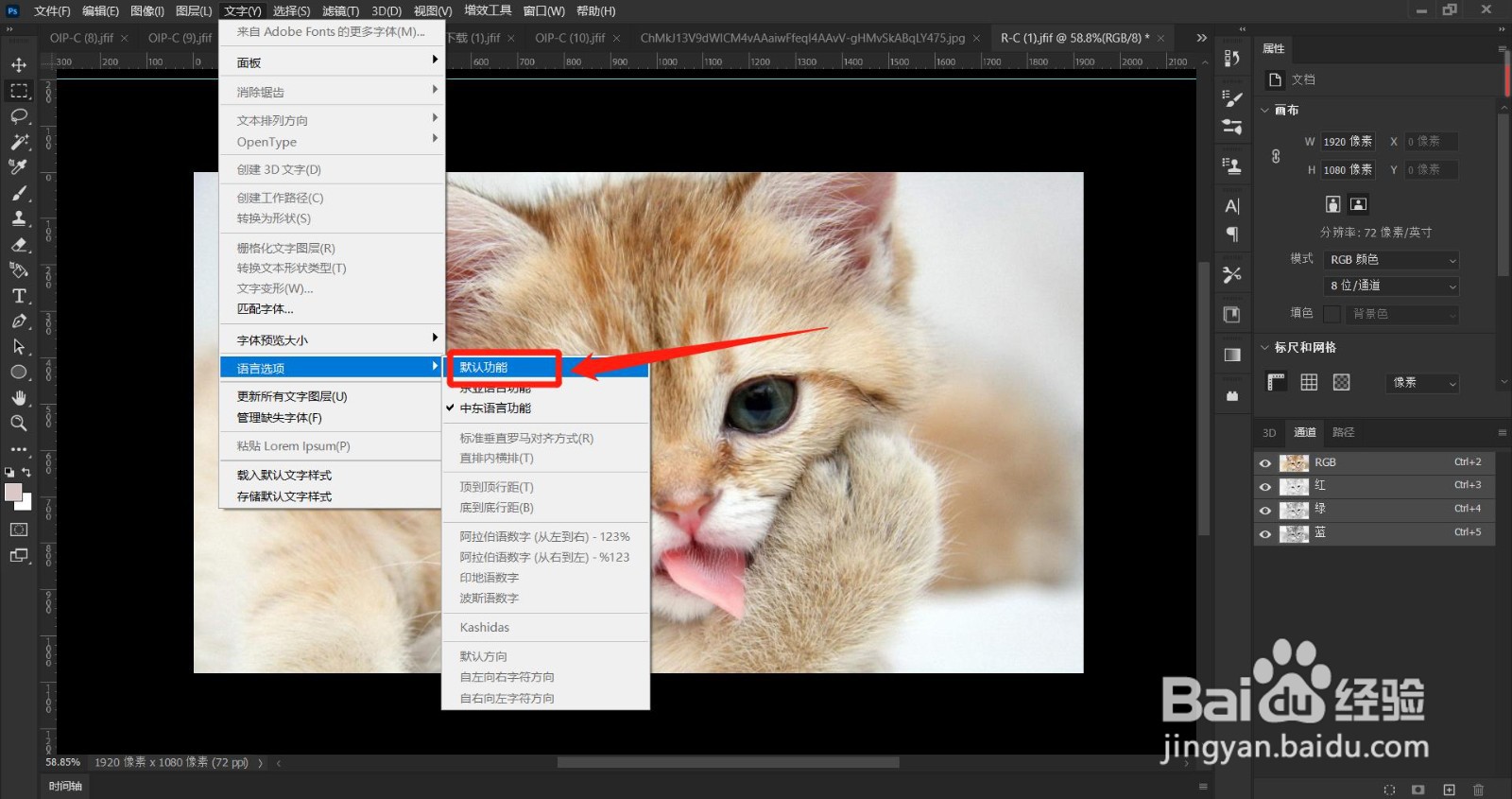Screen dimensions: 1512x799
Task: Collapse the 标尺和网格 section
Action: pos(1264,348)
